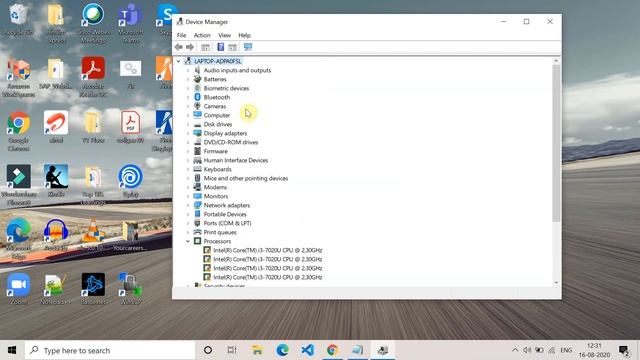
Task: Click the Forward arrow in Device Manager toolbar
Action: point(190,47)
